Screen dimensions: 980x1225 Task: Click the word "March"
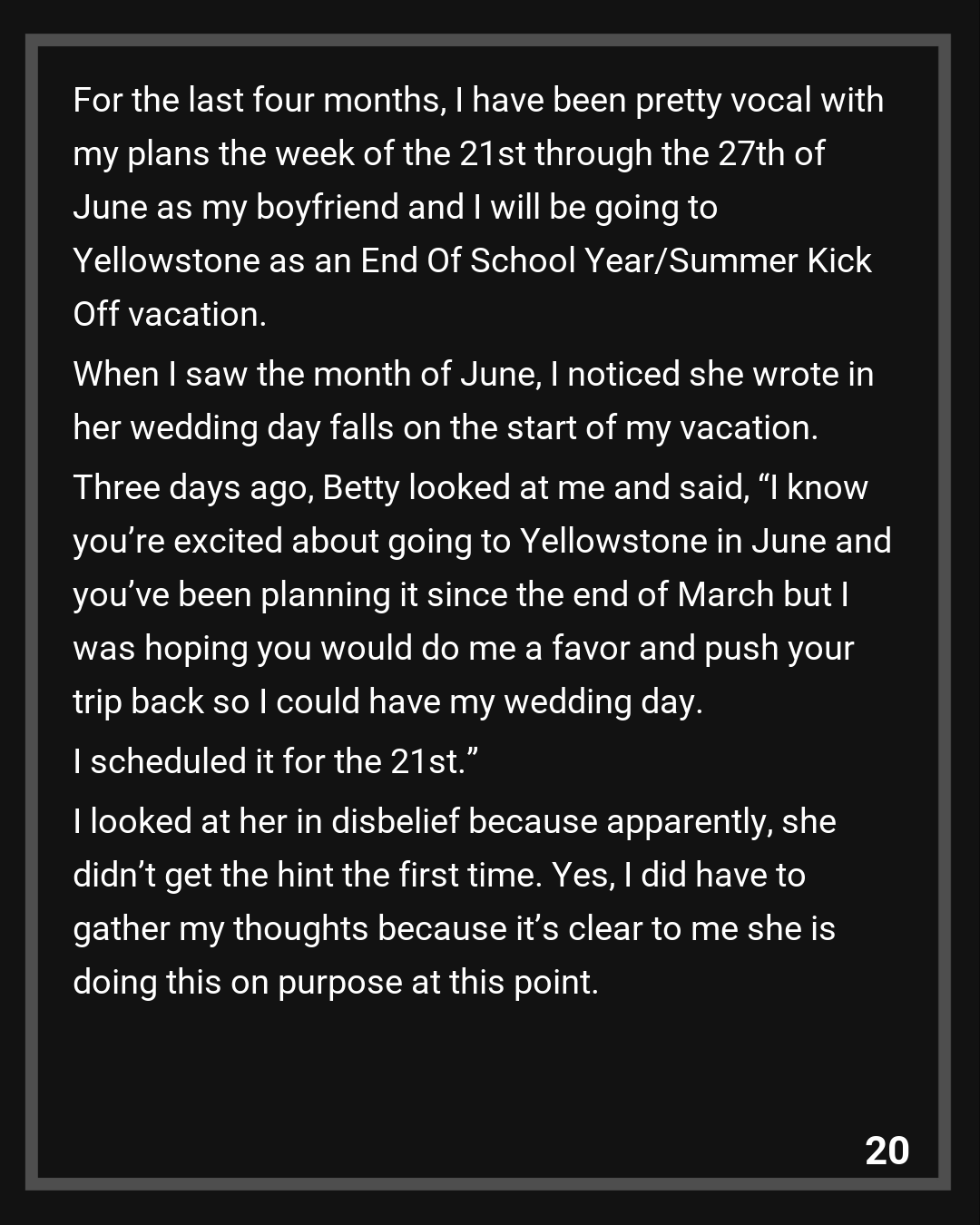(x=726, y=595)
